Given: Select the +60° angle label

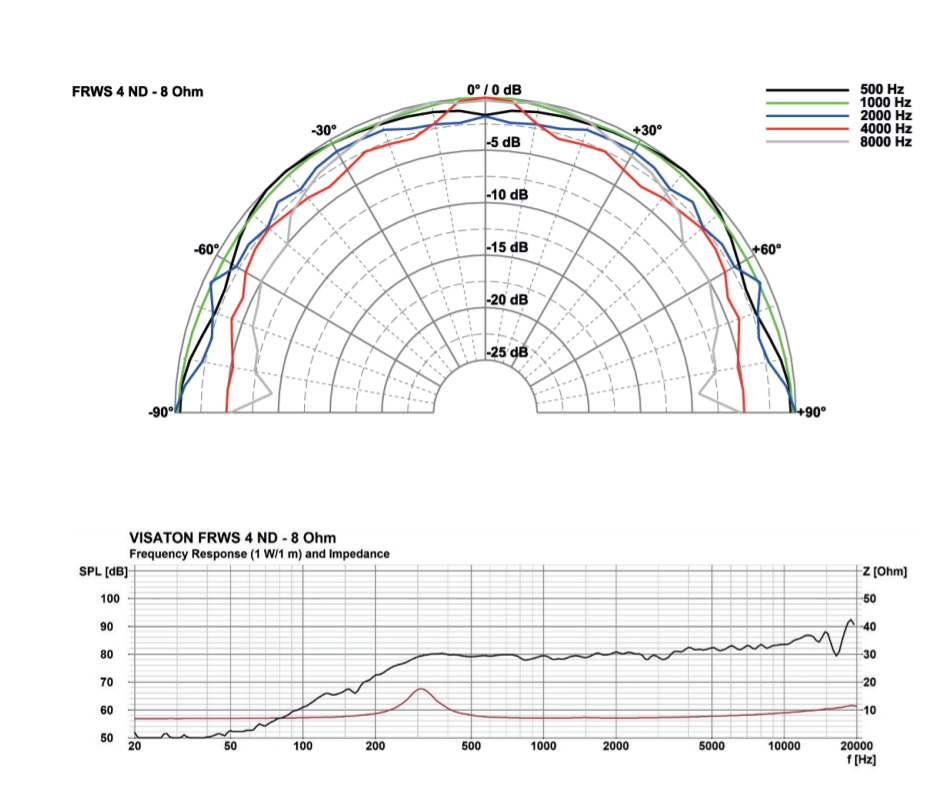Looking at the screenshot, I should coord(766,249).
